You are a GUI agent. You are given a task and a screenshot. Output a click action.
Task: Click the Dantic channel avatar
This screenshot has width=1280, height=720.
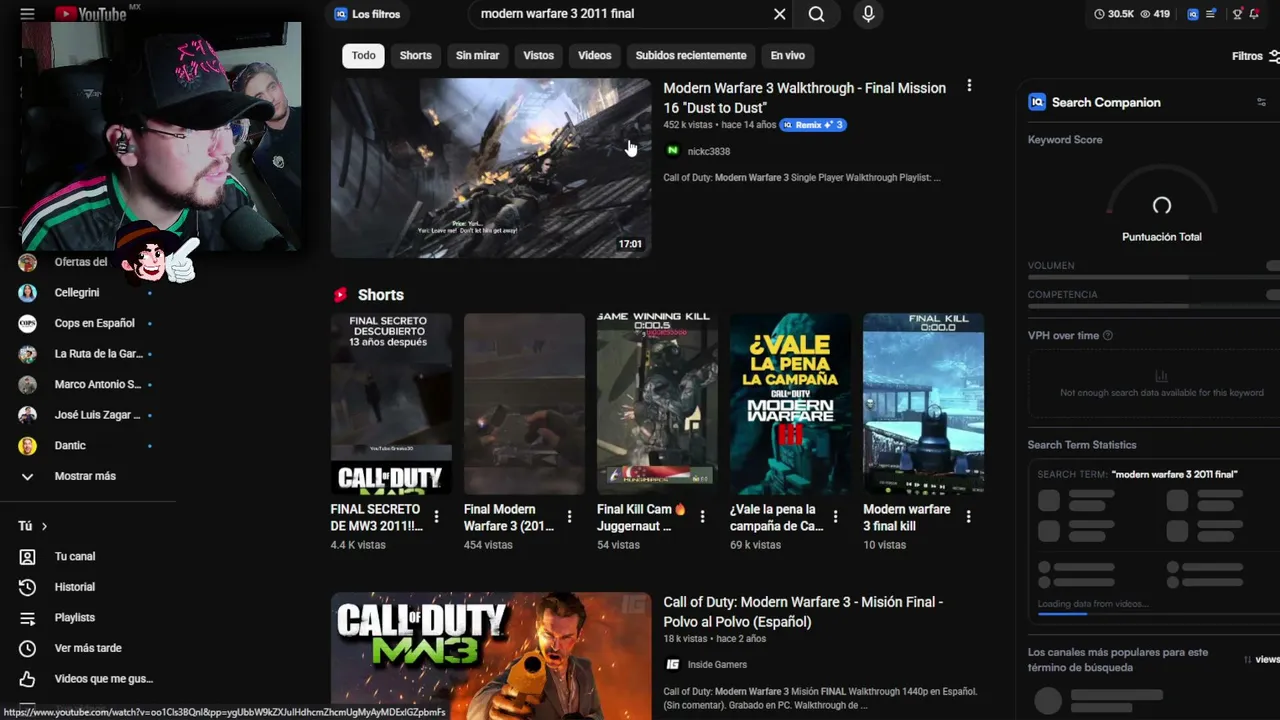tap(27, 445)
